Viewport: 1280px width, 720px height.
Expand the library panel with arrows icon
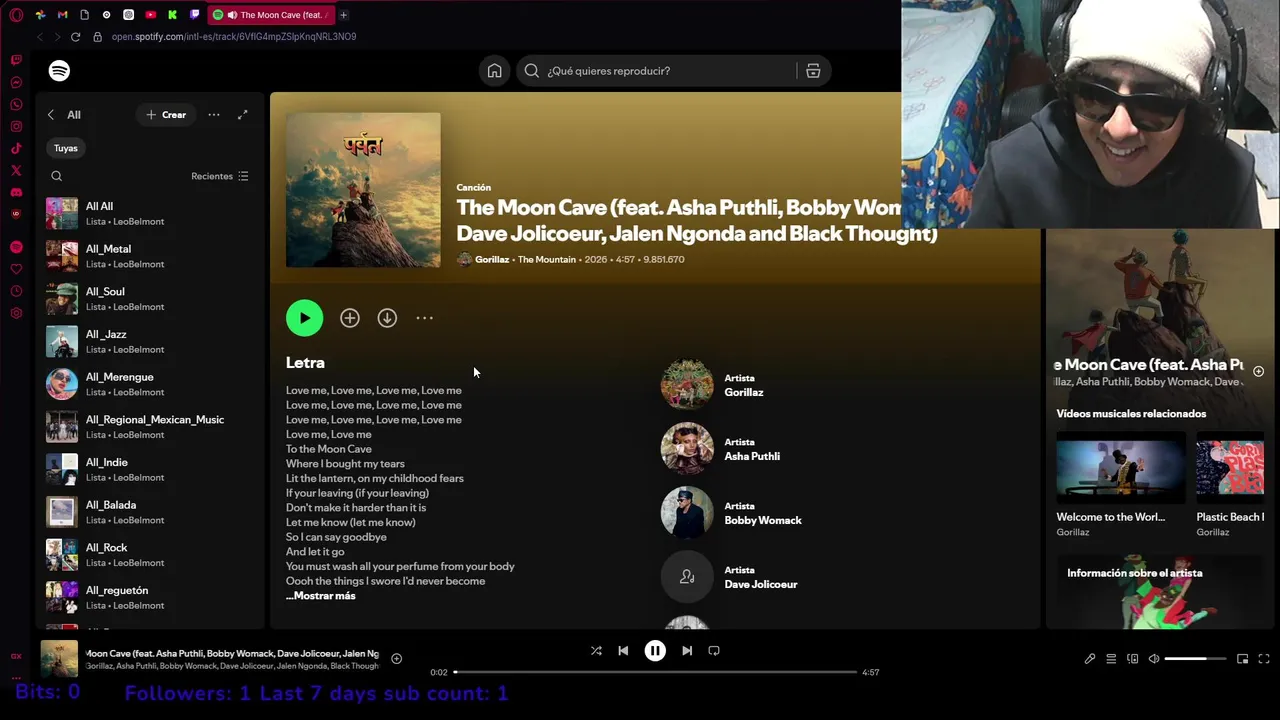(242, 115)
